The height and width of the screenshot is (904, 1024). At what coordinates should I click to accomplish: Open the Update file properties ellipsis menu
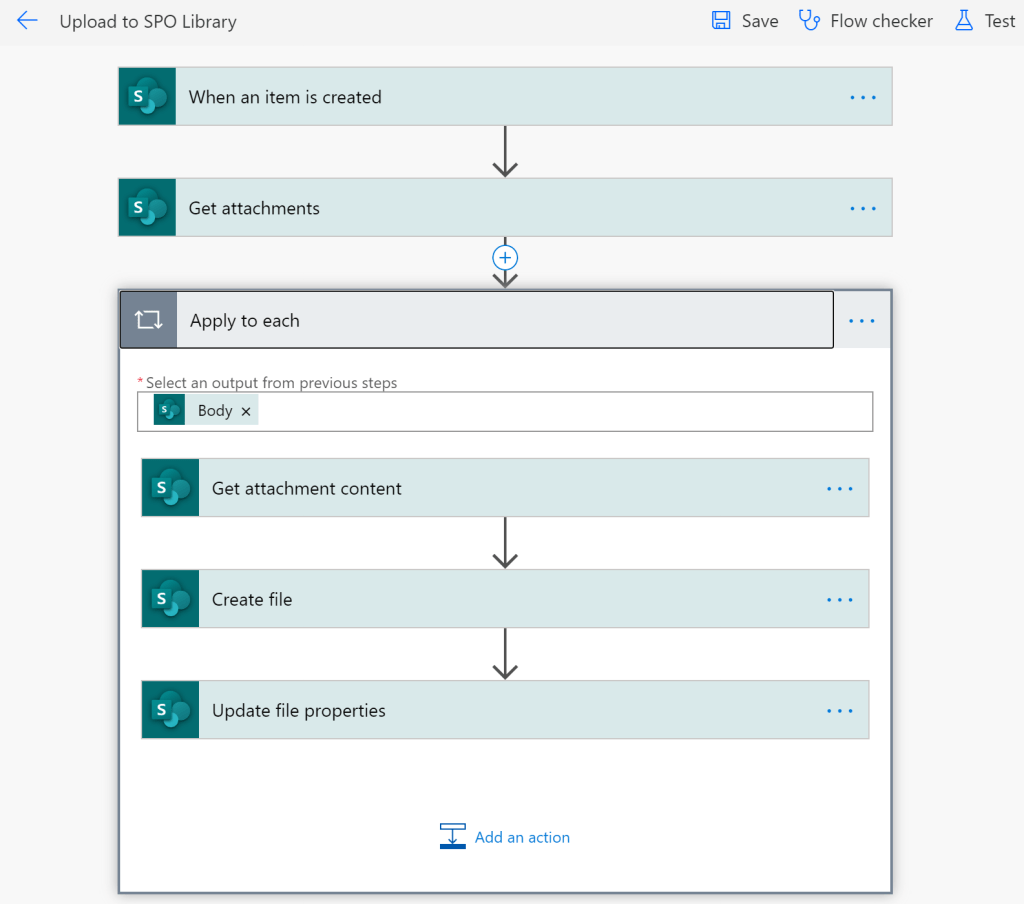[x=839, y=711]
